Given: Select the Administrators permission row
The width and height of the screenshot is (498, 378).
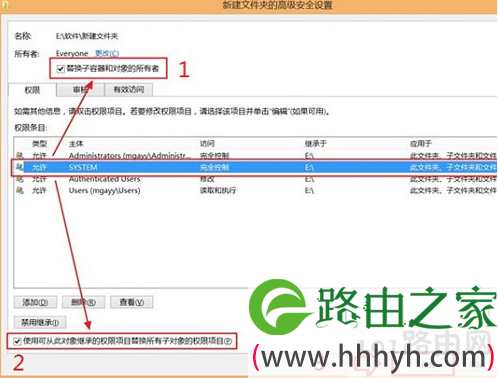Looking at the screenshot, I should (256, 155).
